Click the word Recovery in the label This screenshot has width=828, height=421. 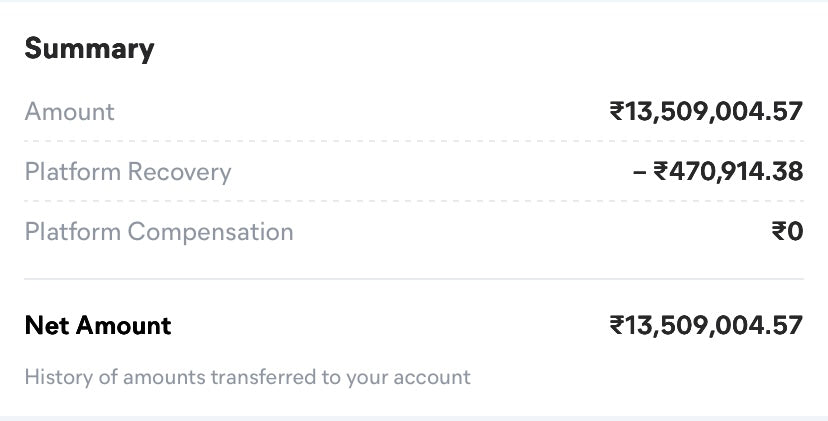click(x=179, y=172)
